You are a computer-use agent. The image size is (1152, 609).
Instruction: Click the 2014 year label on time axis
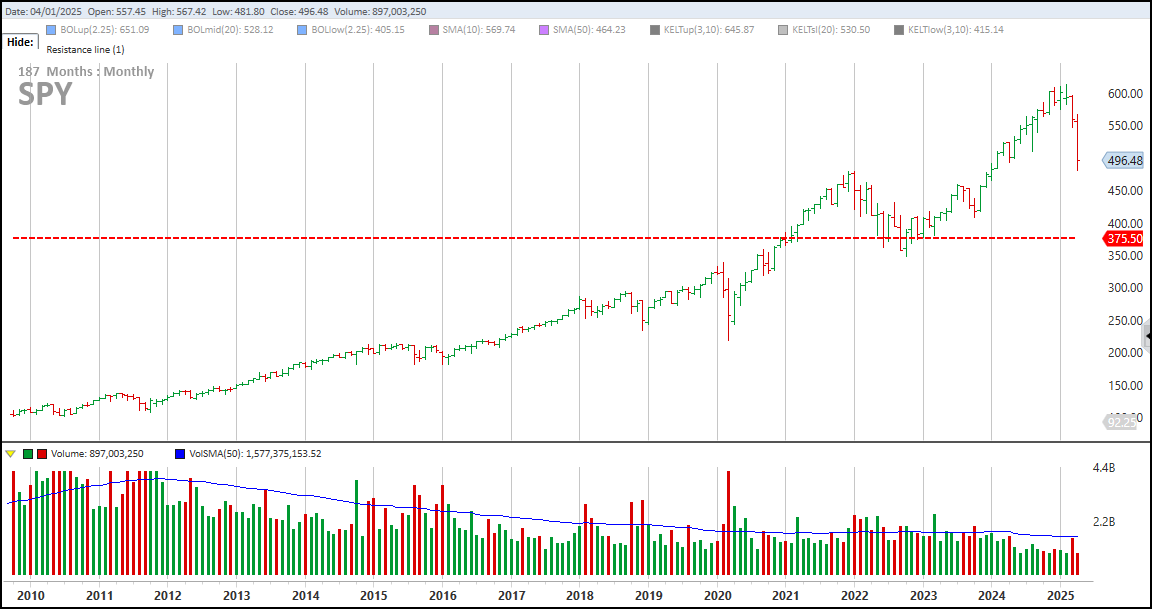305,594
